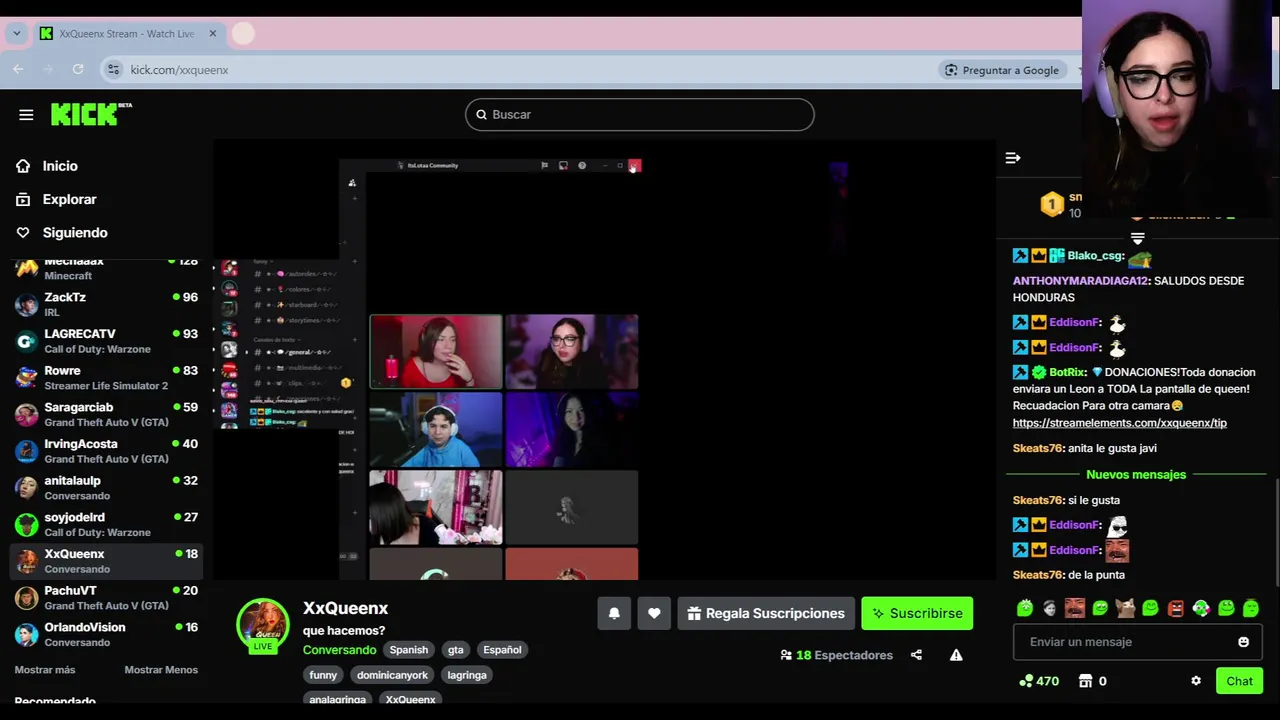Open emoji picker in message box

(x=1243, y=642)
